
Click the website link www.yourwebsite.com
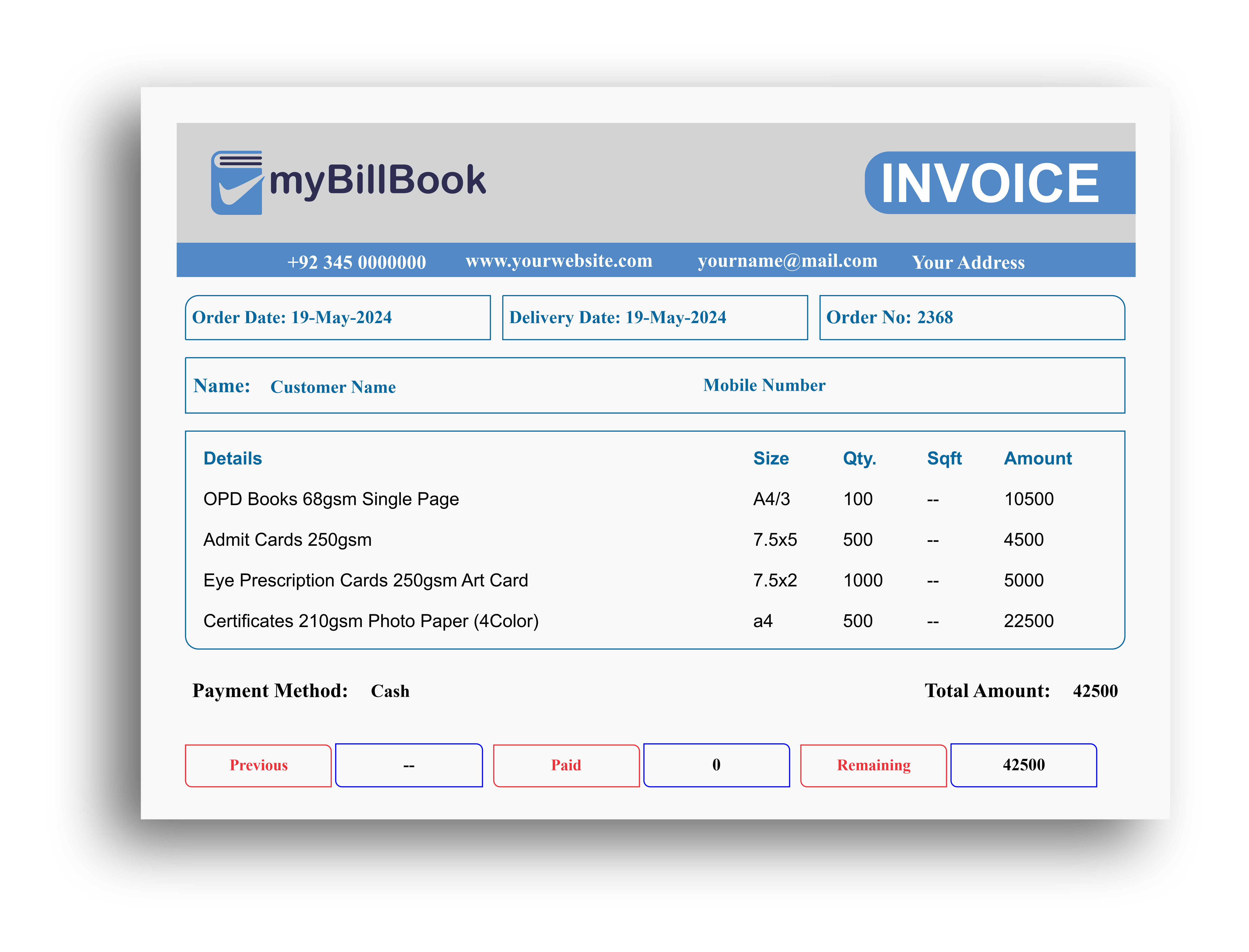click(x=559, y=261)
